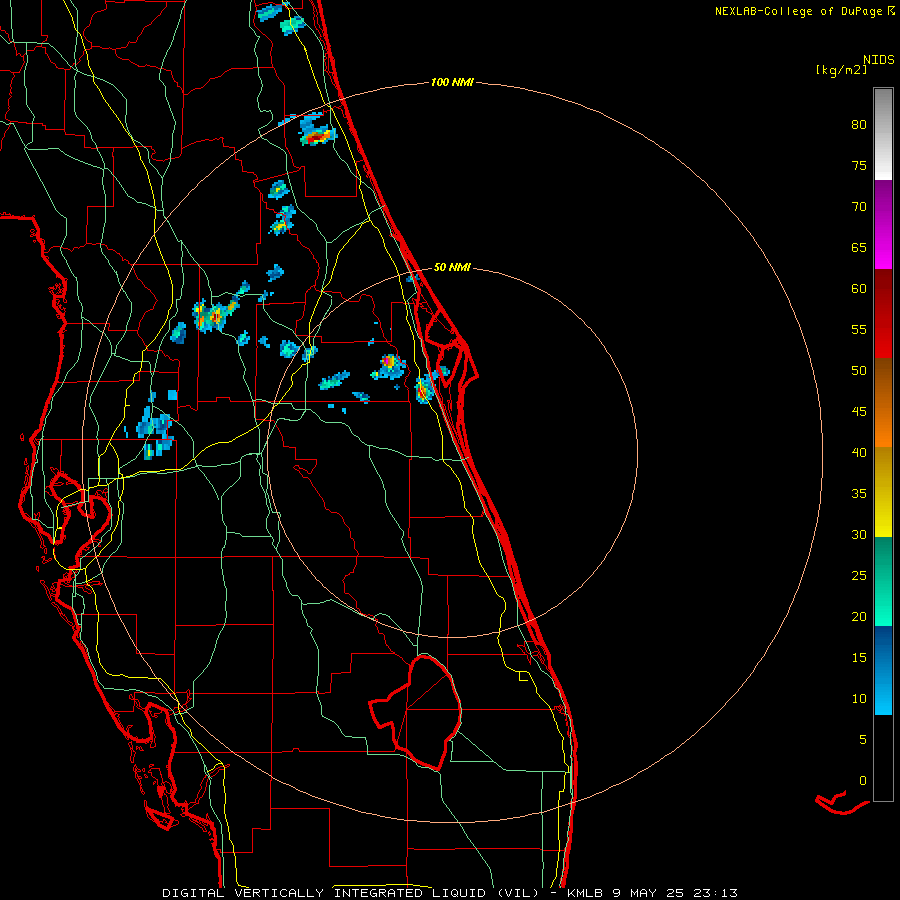This screenshot has height=900, width=900.
Task: Select the black bottom segment of the color scale
Action: [883, 758]
